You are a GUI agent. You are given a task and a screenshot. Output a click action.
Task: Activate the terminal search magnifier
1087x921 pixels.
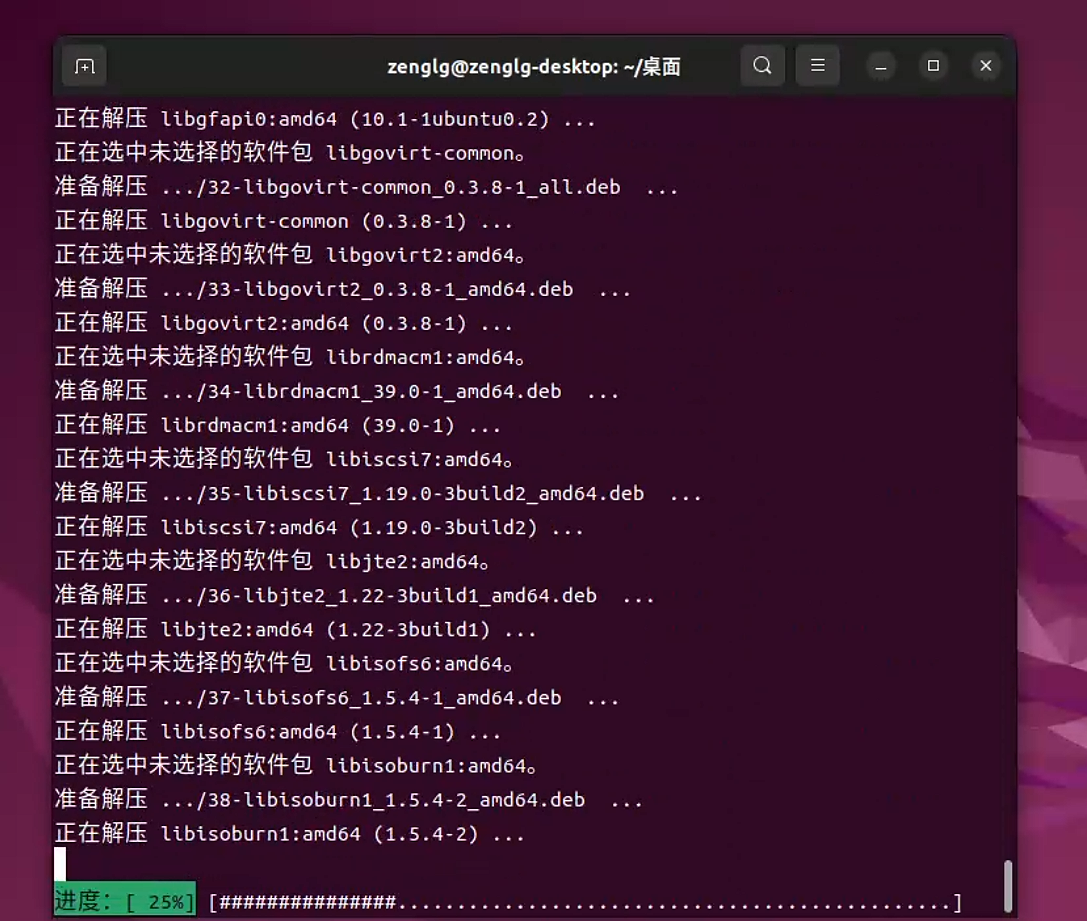(x=762, y=65)
